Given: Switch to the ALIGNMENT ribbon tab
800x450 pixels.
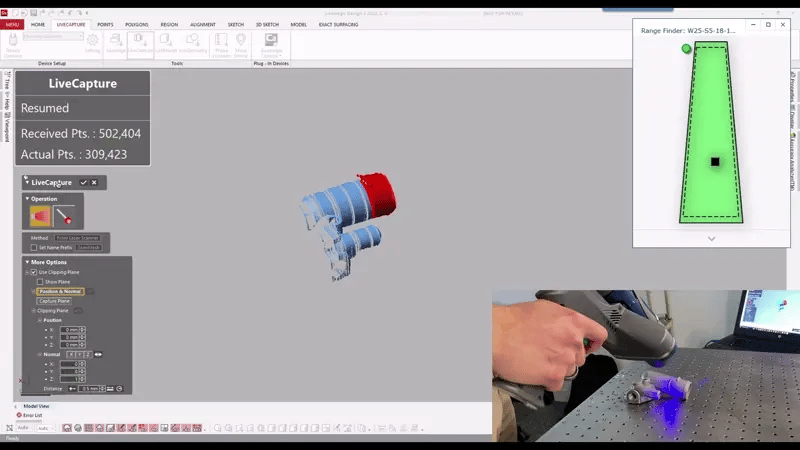Looking at the screenshot, I should click(x=202, y=24).
